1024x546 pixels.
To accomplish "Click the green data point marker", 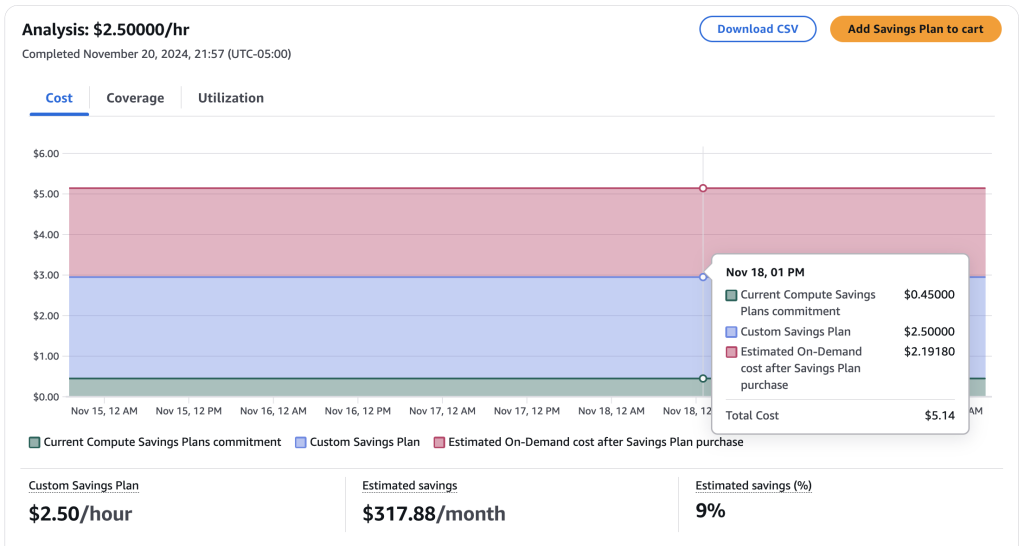I will pos(703,378).
